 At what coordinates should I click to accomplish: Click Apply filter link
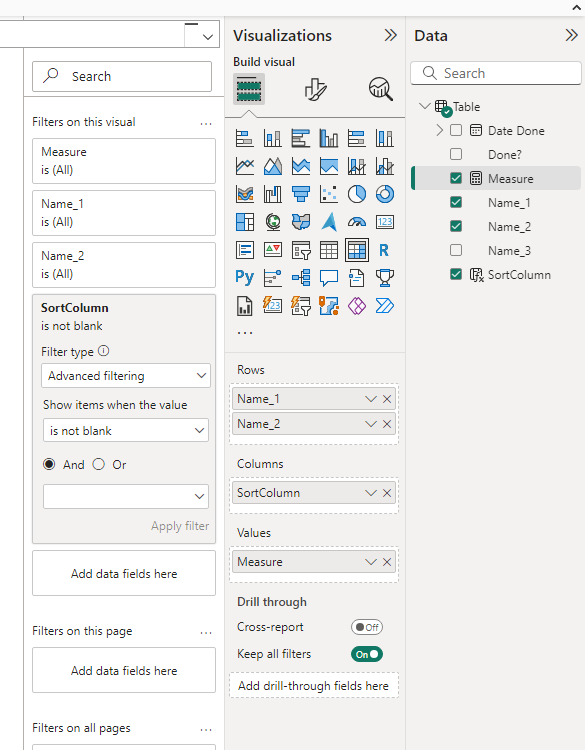point(180,526)
